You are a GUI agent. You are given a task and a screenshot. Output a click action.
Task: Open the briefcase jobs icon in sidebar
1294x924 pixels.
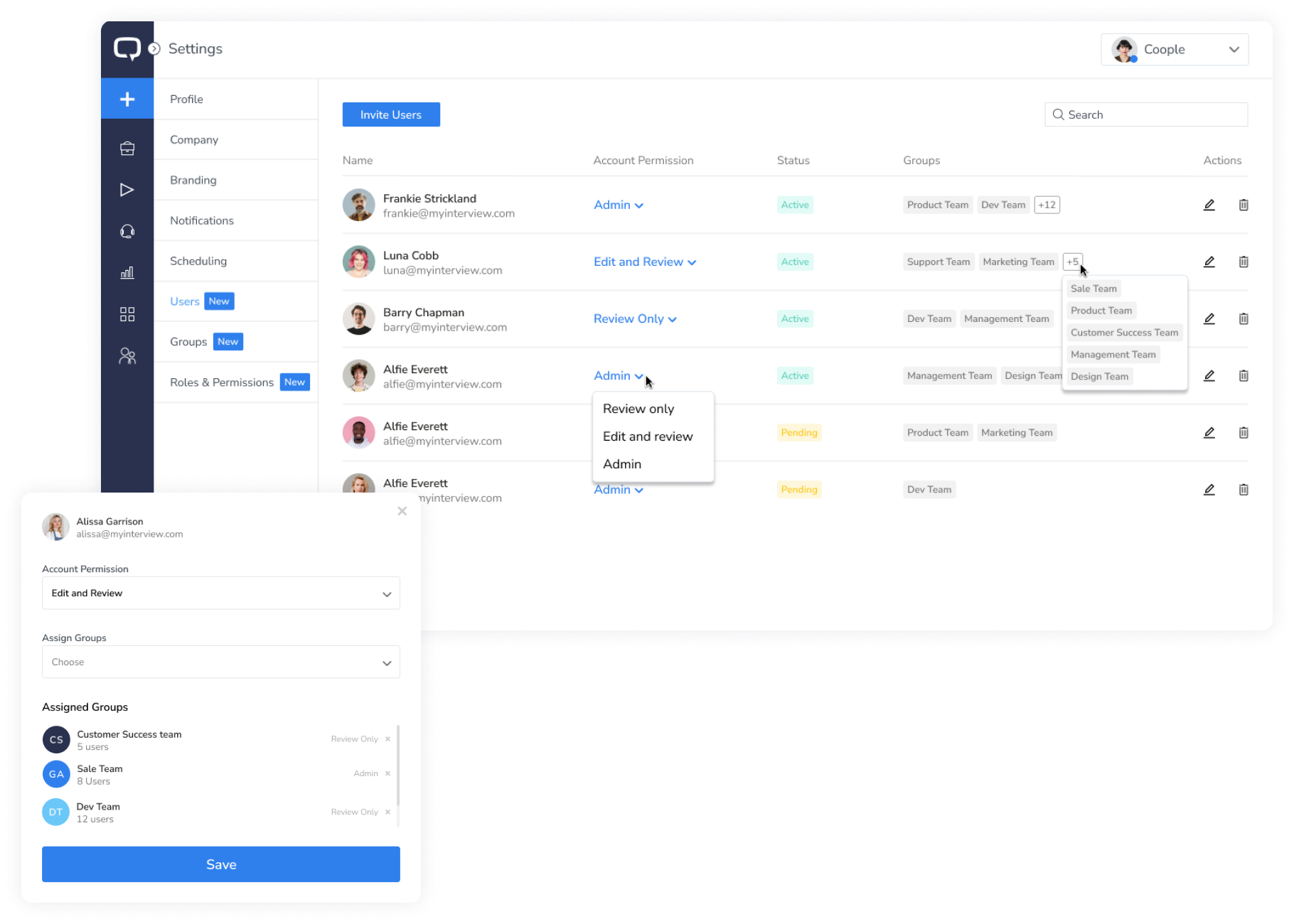pos(127,149)
